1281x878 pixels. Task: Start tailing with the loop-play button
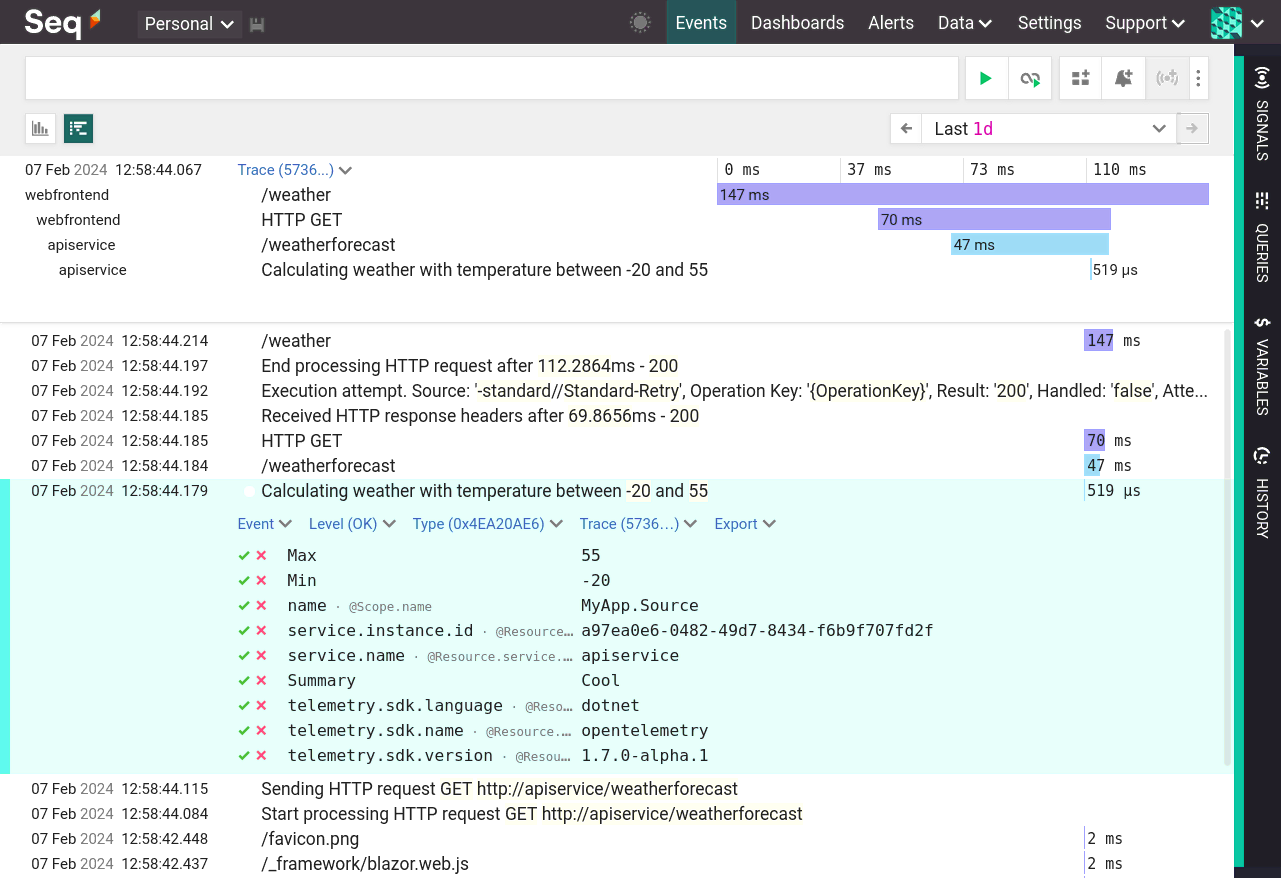click(x=1030, y=78)
